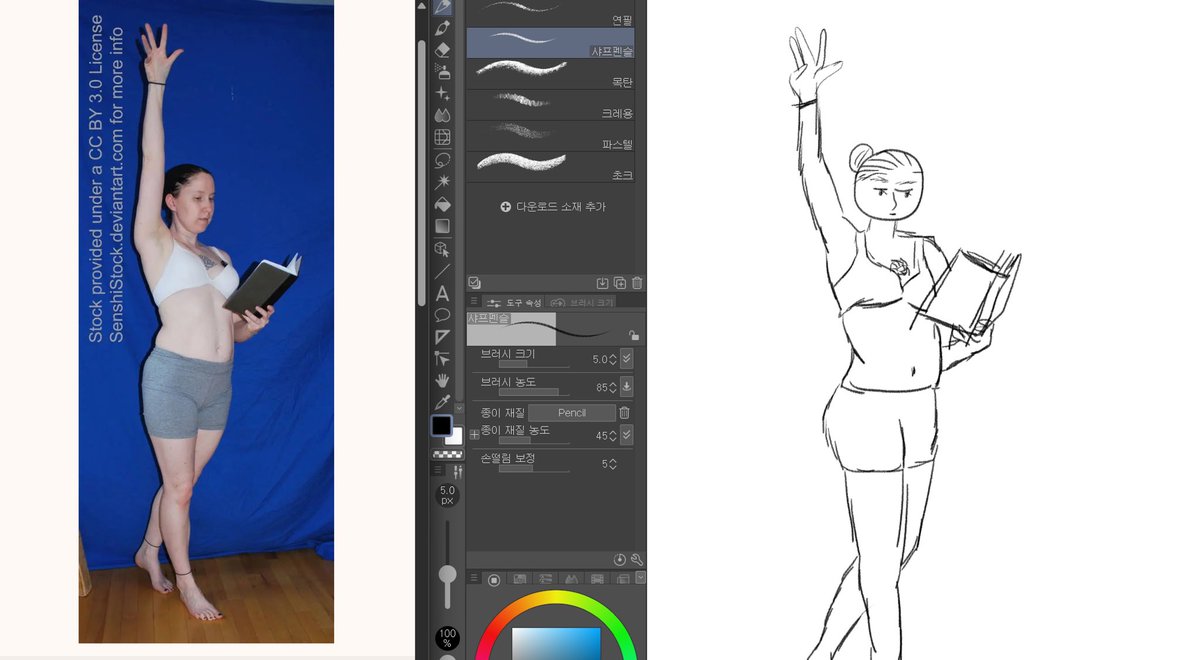Select the triangle Ruler tool

442,336
